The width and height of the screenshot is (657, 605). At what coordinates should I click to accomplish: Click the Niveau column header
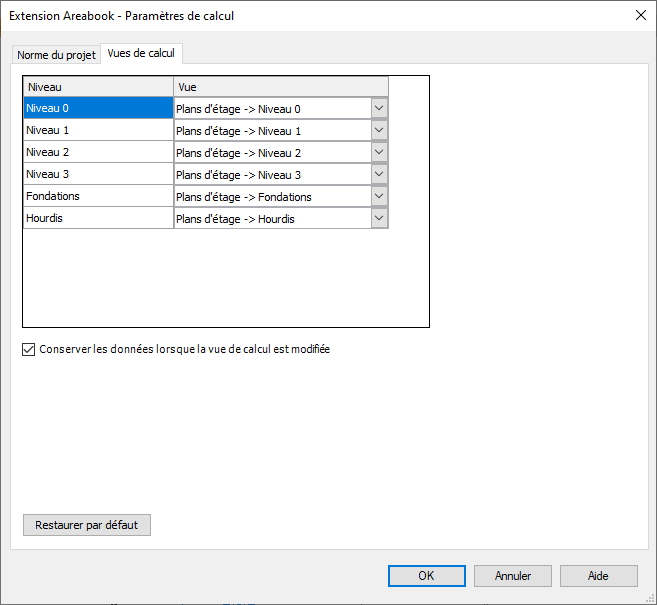98,87
